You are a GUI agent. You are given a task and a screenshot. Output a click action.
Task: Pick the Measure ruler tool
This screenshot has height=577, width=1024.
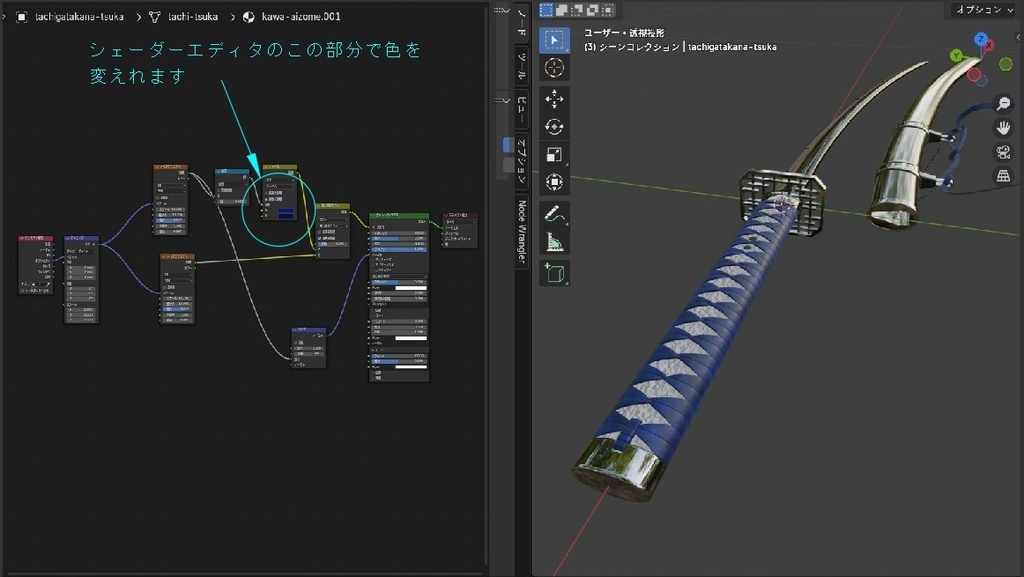554,242
